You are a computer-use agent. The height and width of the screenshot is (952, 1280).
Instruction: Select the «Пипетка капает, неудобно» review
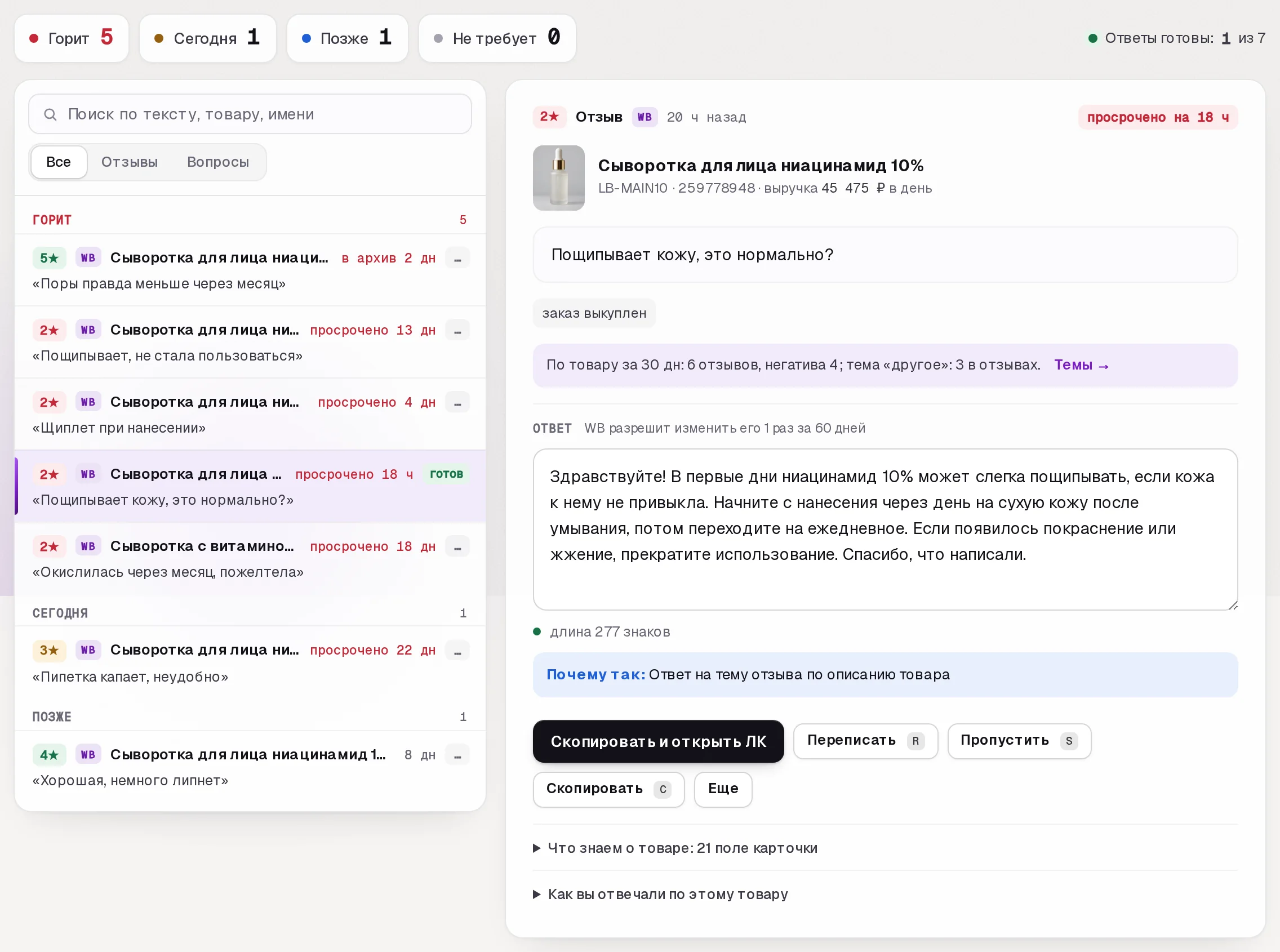[x=250, y=662]
